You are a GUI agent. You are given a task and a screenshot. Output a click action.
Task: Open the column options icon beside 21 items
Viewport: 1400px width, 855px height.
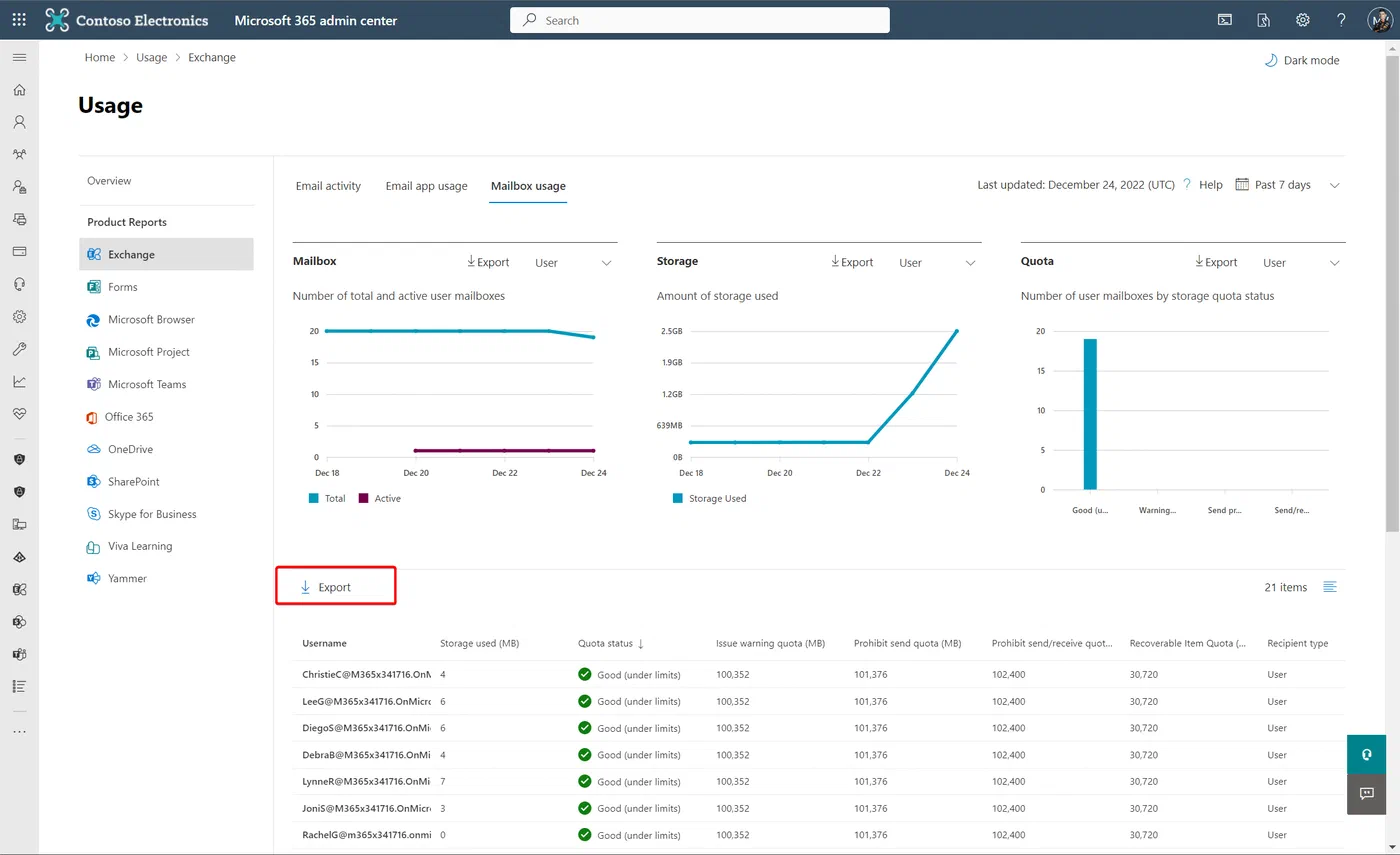point(1330,587)
